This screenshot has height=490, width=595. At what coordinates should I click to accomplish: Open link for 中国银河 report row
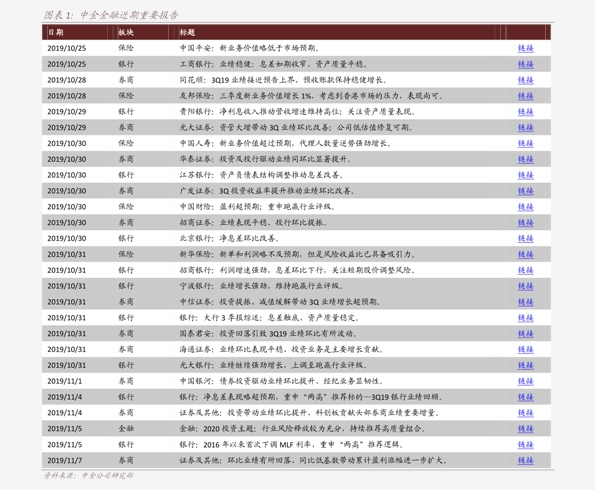point(526,381)
